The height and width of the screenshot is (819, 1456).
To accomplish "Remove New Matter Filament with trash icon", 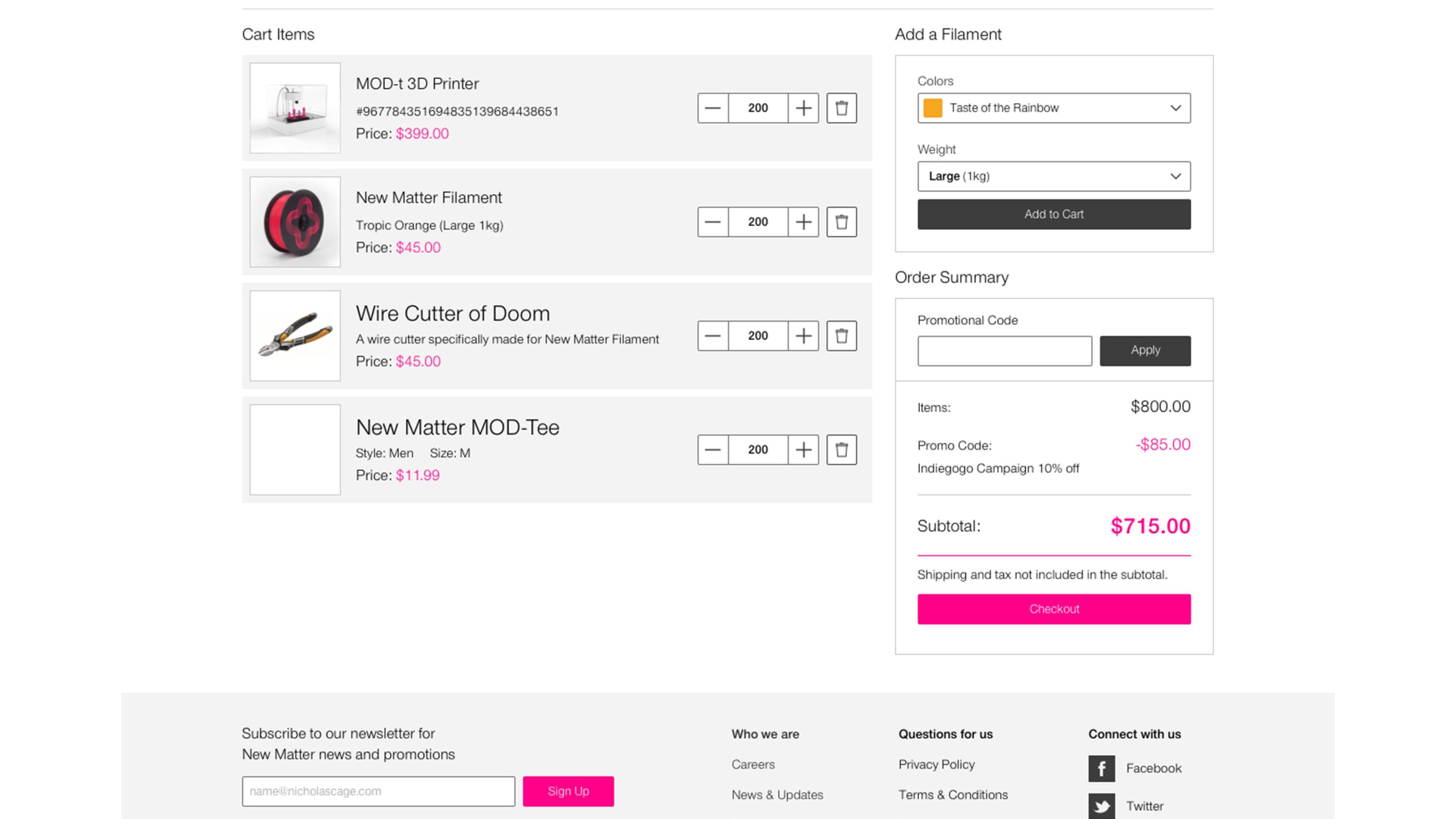I will 841,221.
